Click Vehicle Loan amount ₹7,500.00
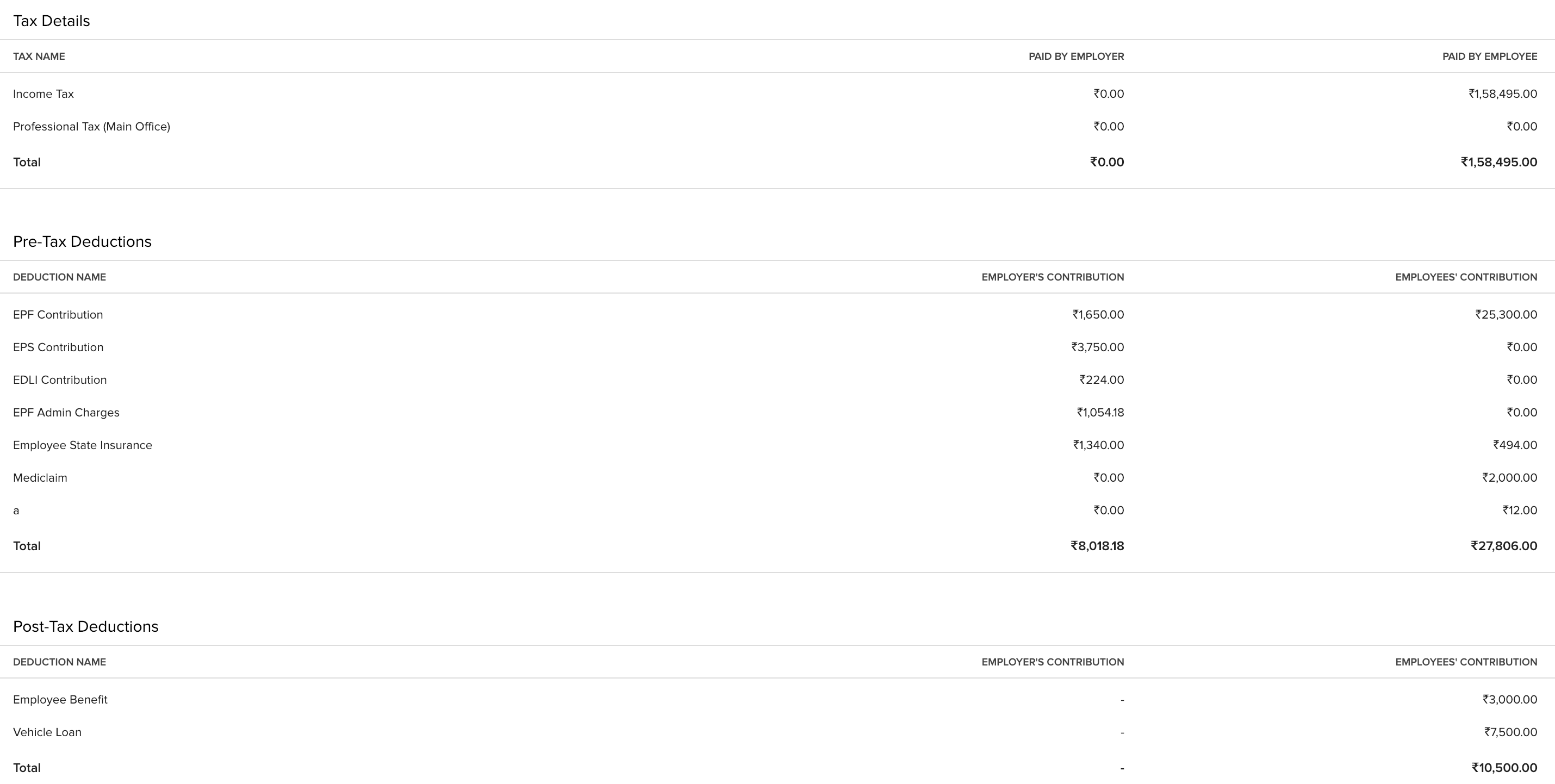This screenshot has width=1555, height=784. click(1510, 733)
